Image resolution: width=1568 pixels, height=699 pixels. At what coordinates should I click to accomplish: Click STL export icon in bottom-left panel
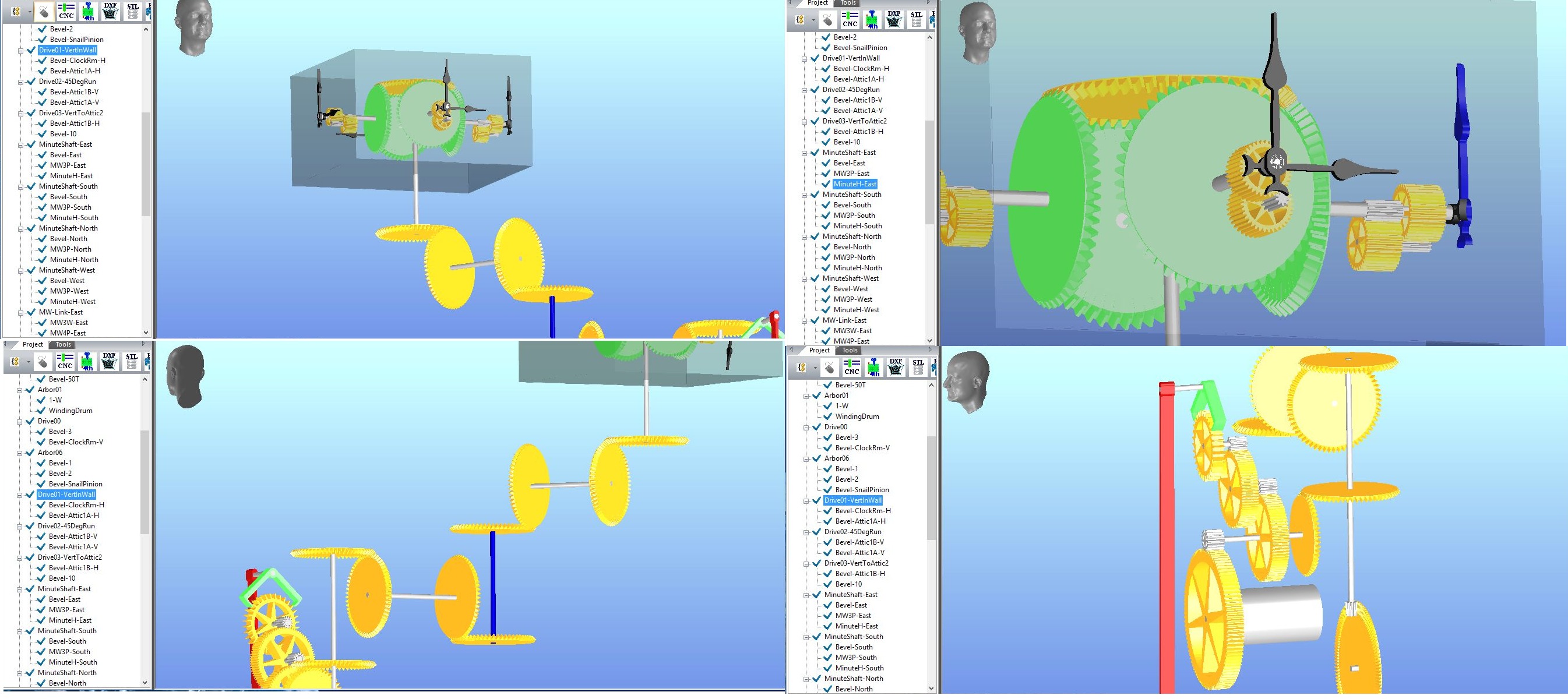pyautogui.click(x=132, y=361)
